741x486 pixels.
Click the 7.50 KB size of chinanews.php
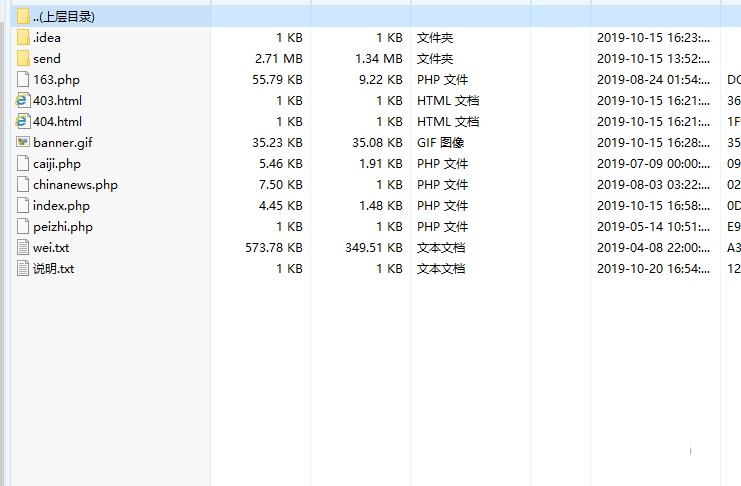pyautogui.click(x=281, y=185)
